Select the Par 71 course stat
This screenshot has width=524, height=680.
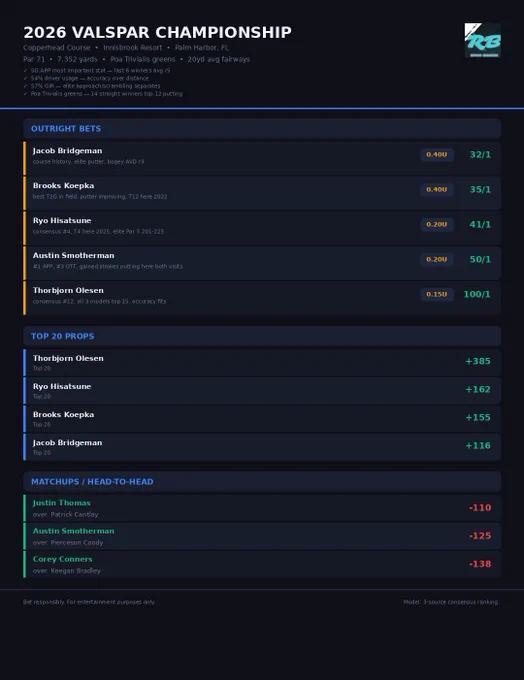point(34,59)
